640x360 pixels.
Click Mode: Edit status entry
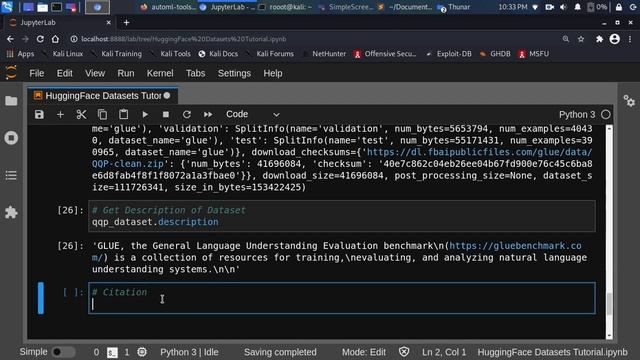tap(364, 352)
